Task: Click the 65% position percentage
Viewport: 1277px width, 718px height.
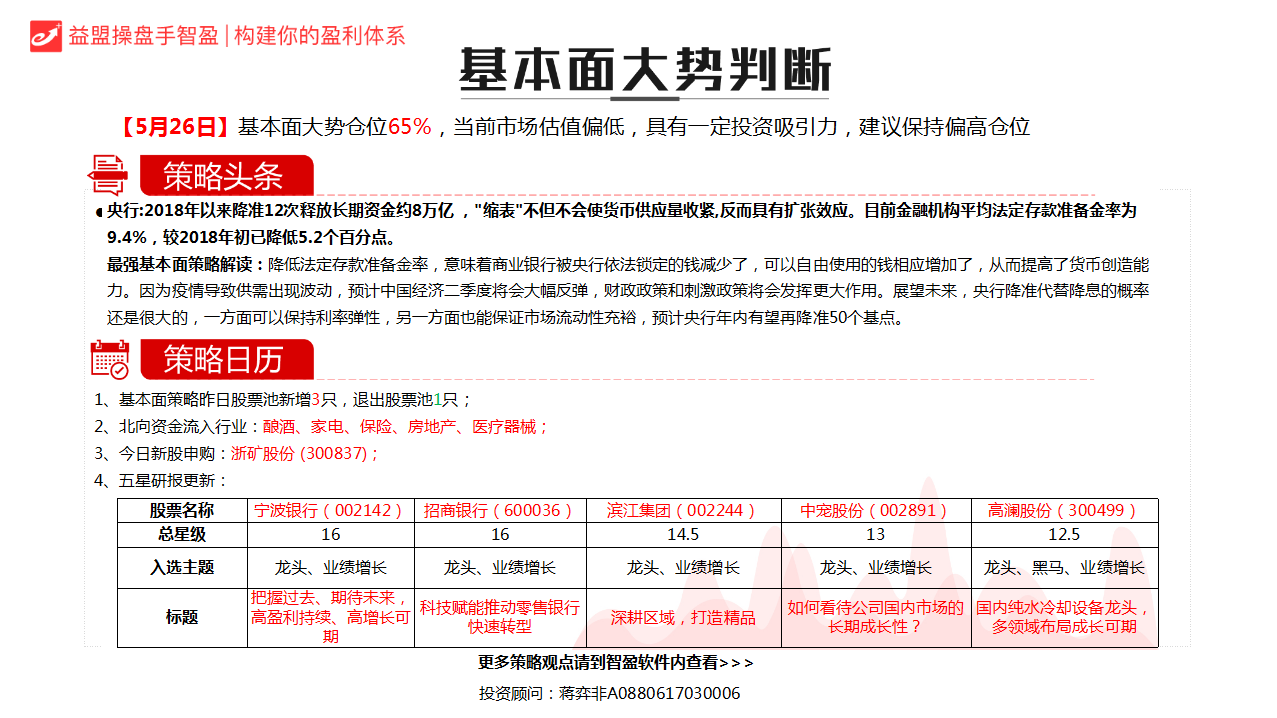Action: coord(409,127)
